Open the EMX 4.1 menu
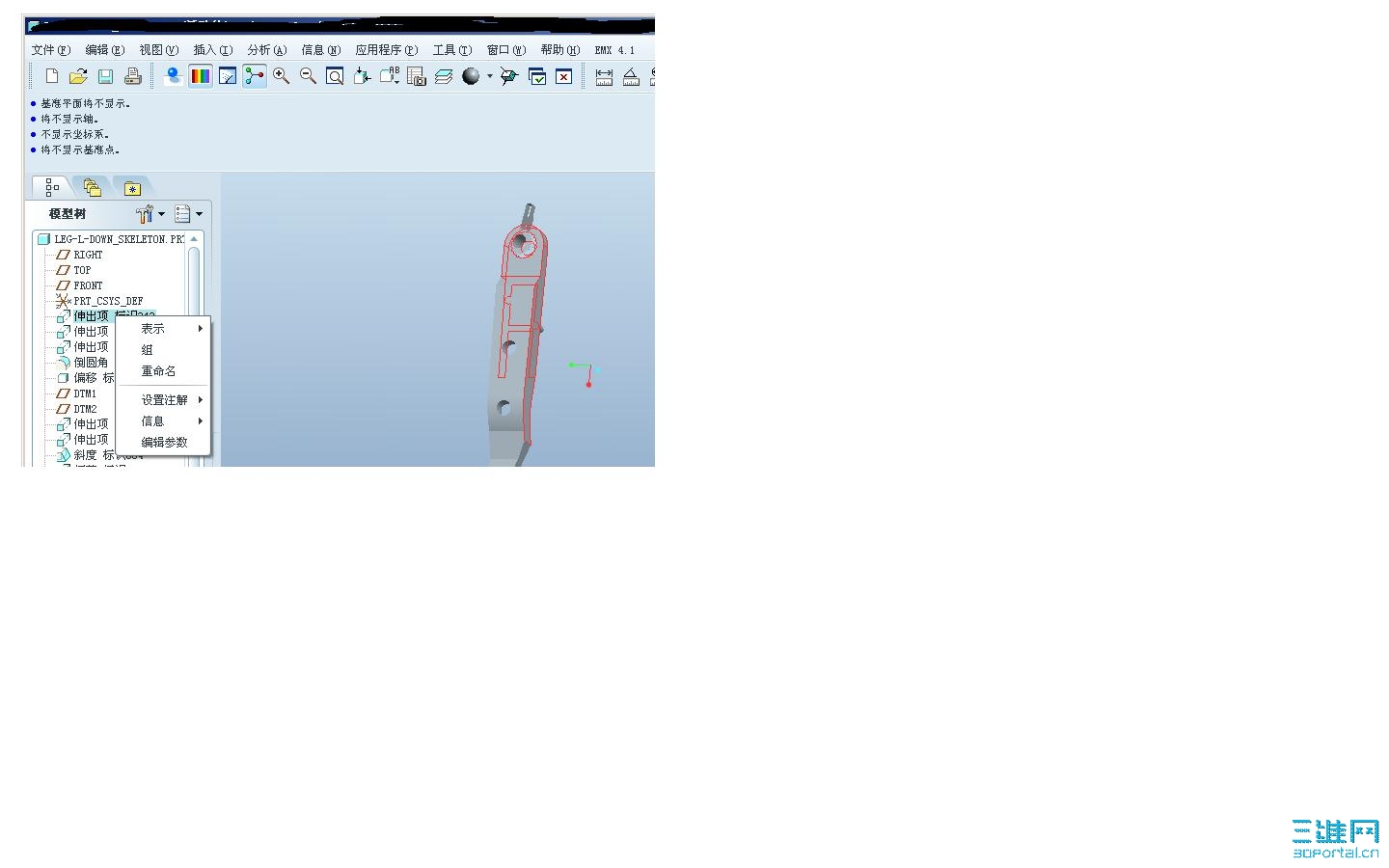 coord(614,50)
